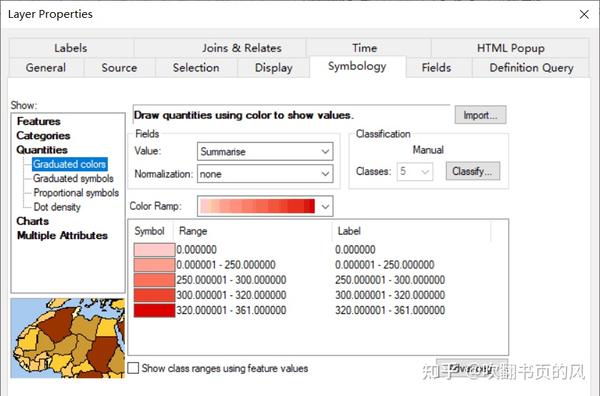The height and width of the screenshot is (396, 600).
Task: Click the Africa map preview thumbnail
Action: pos(68,338)
